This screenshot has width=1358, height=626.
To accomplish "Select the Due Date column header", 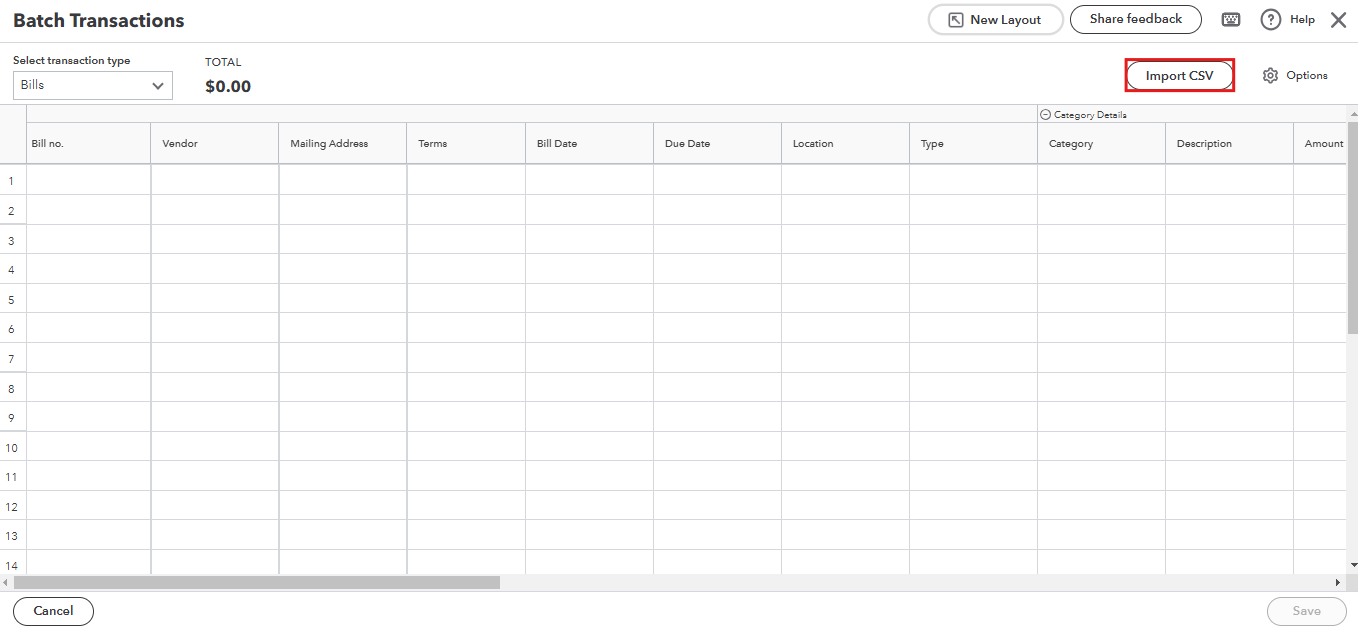I will 716,143.
